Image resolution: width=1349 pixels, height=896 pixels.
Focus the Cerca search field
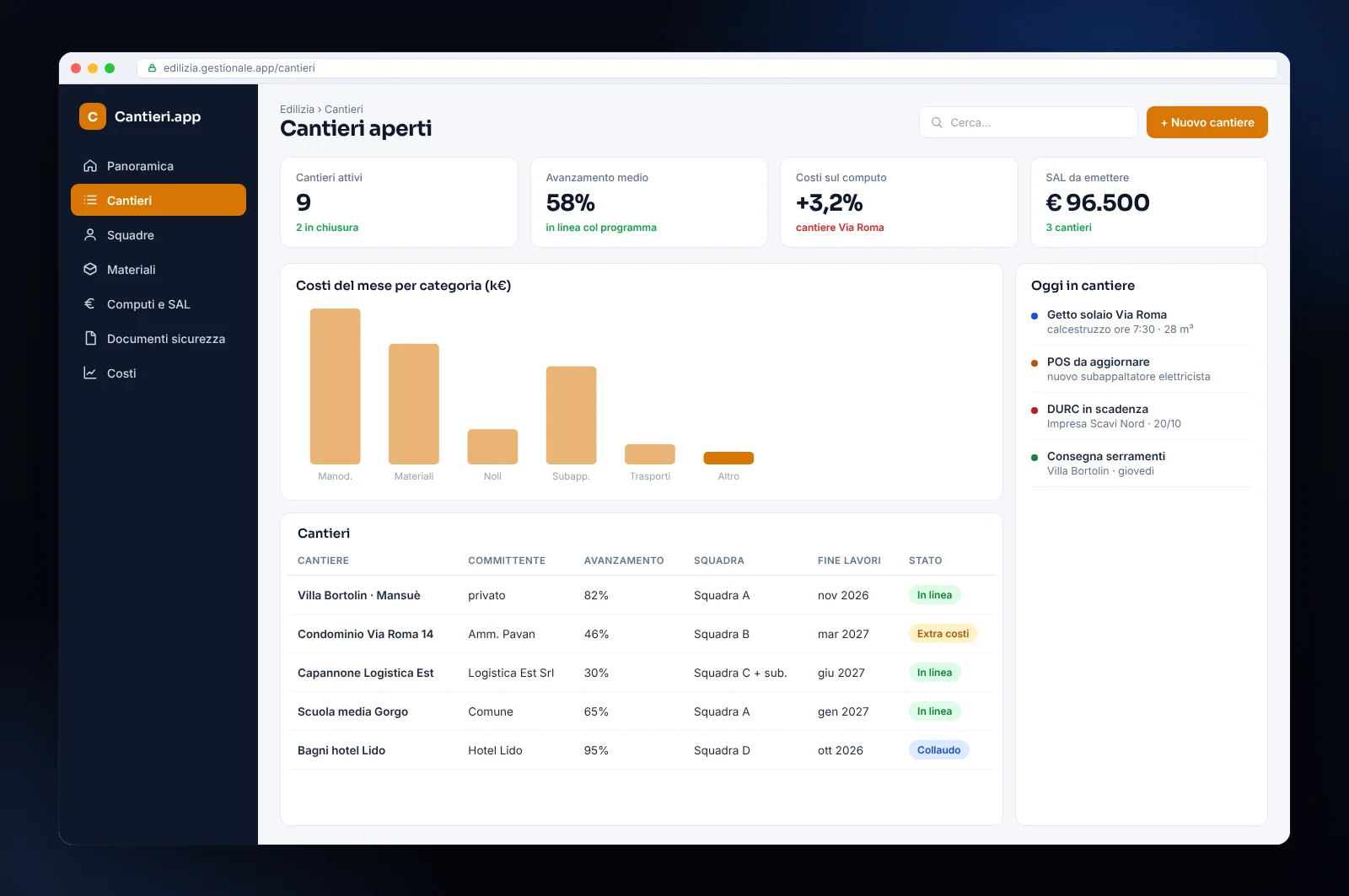(x=1028, y=122)
